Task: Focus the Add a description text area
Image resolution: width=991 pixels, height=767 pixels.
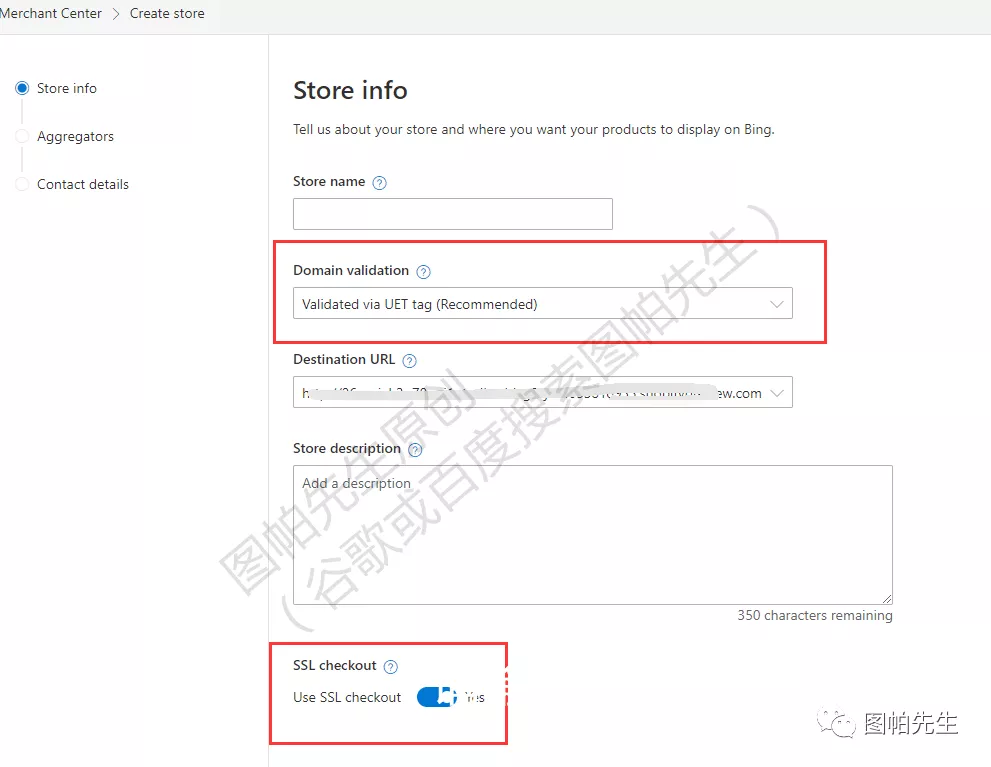Action: tap(592, 534)
